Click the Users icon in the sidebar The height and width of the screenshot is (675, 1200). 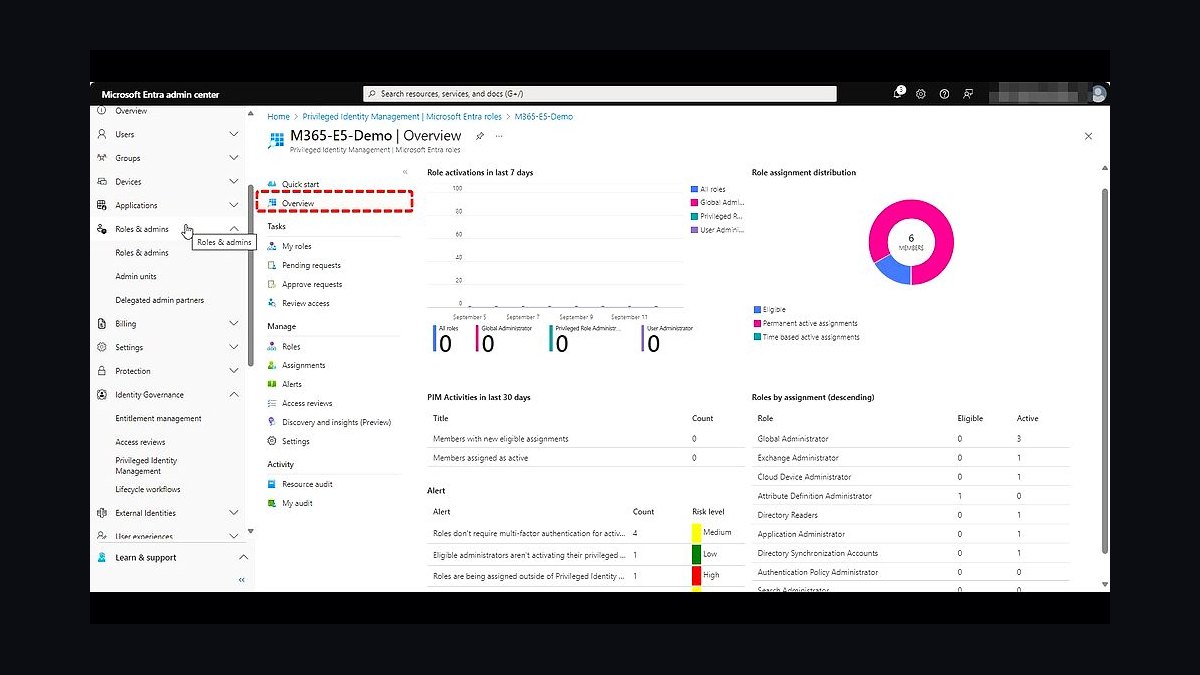[x=102, y=134]
